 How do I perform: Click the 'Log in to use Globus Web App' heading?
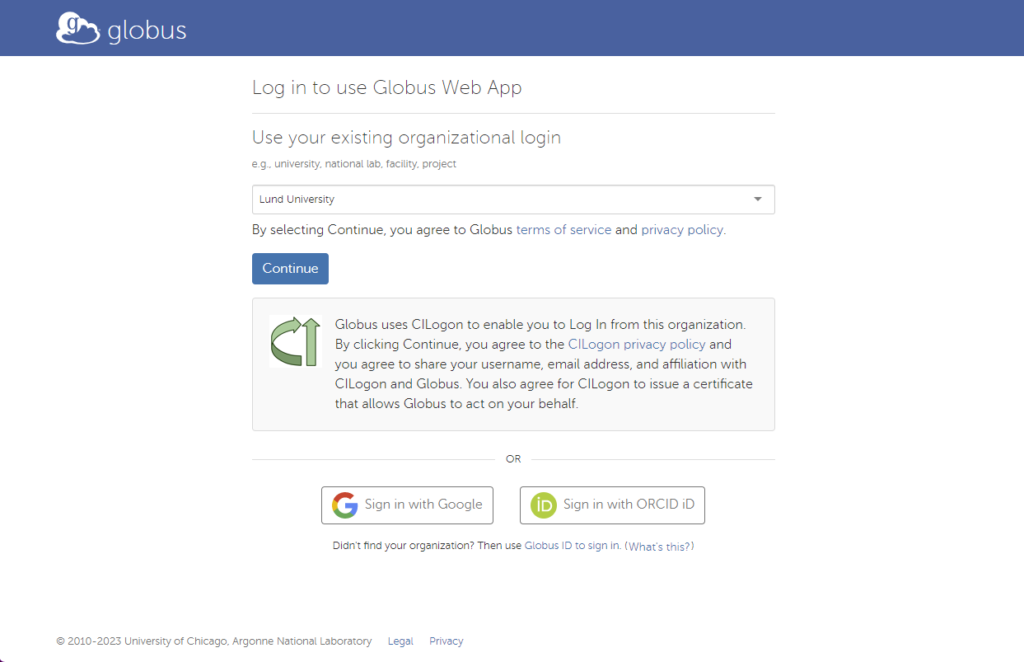point(387,87)
